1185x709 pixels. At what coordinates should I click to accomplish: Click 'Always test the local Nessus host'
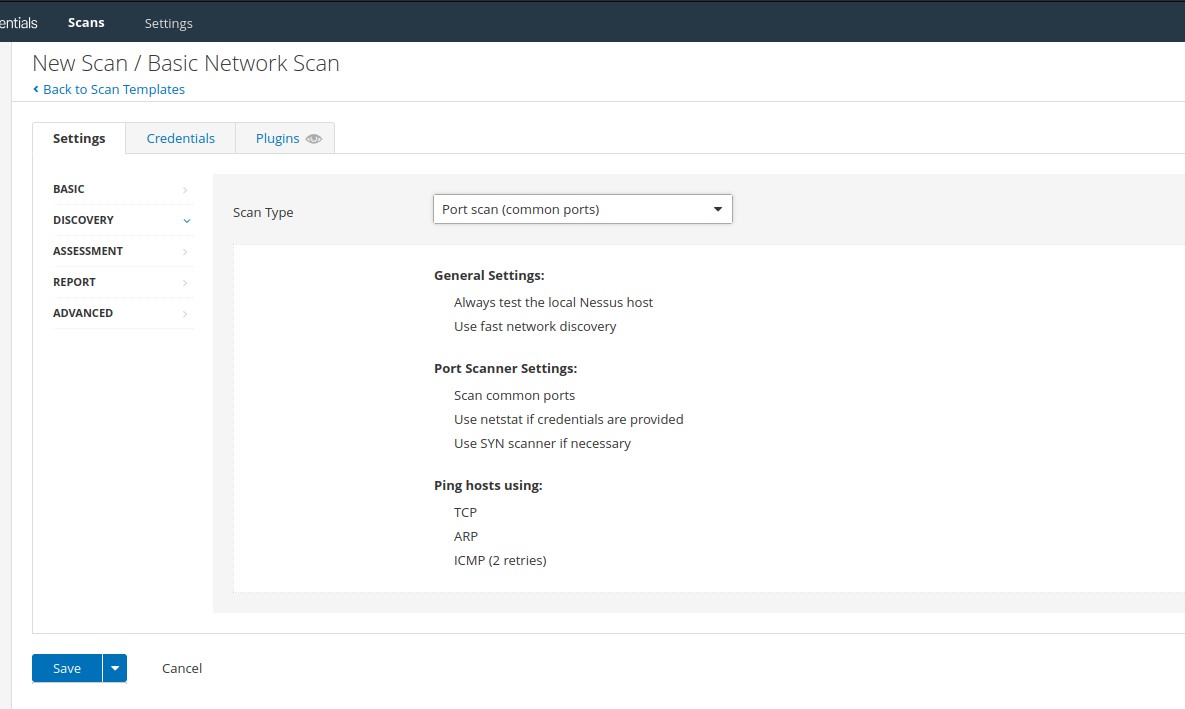tap(553, 302)
